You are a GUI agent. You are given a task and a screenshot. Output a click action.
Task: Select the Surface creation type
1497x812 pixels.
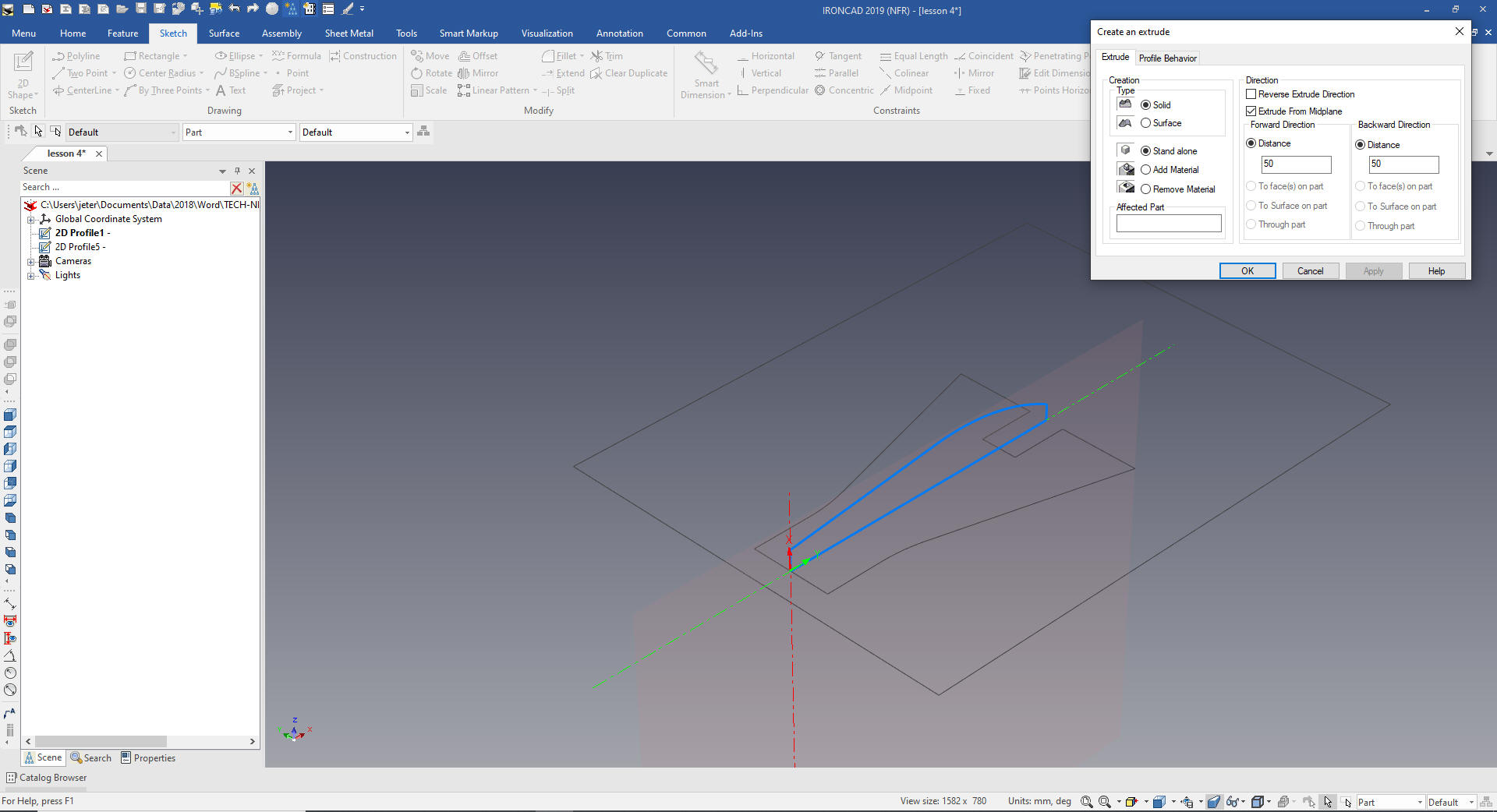pos(1145,123)
